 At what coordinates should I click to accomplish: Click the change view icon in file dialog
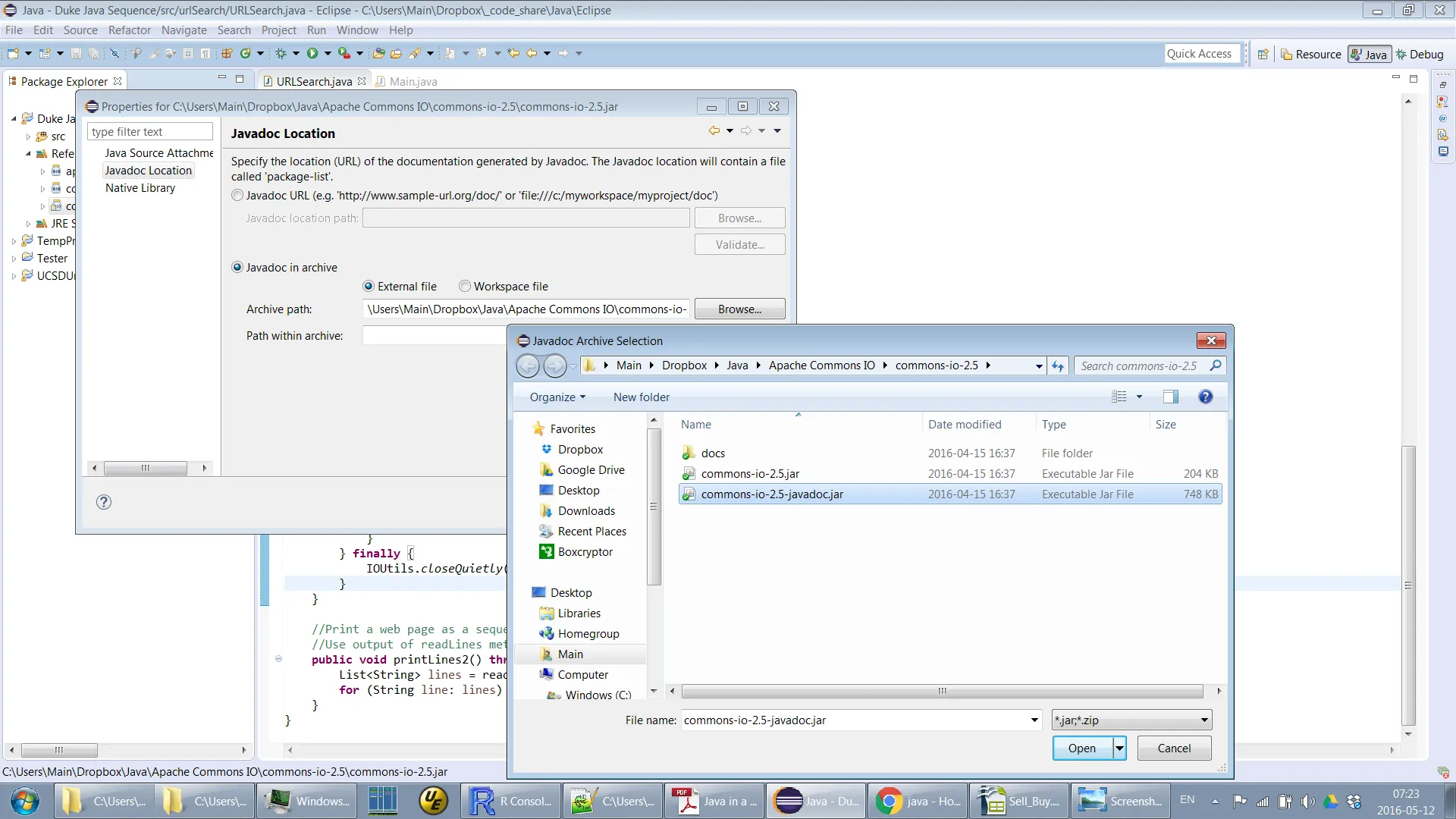point(1119,397)
